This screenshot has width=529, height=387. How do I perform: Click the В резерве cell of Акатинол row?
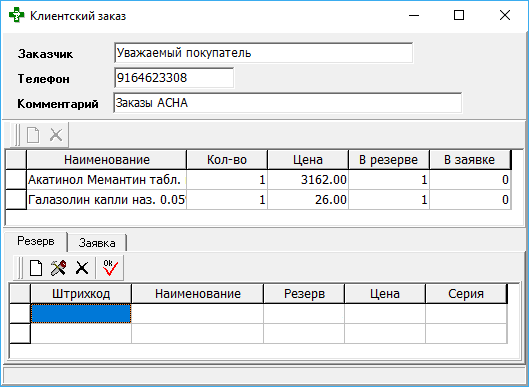pyautogui.click(x=389, y=180)
